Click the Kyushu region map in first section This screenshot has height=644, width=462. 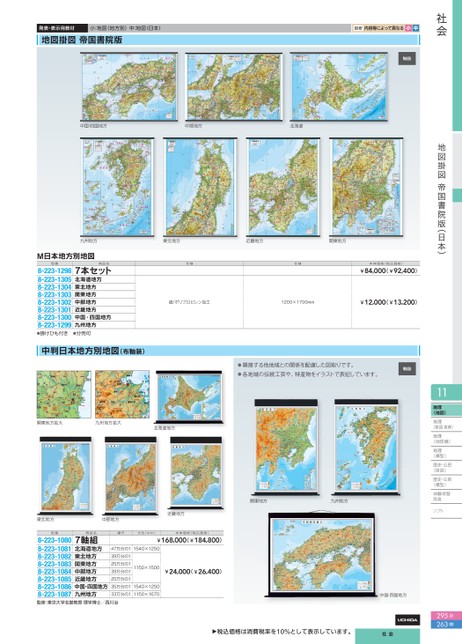click(x=117, y=187)
